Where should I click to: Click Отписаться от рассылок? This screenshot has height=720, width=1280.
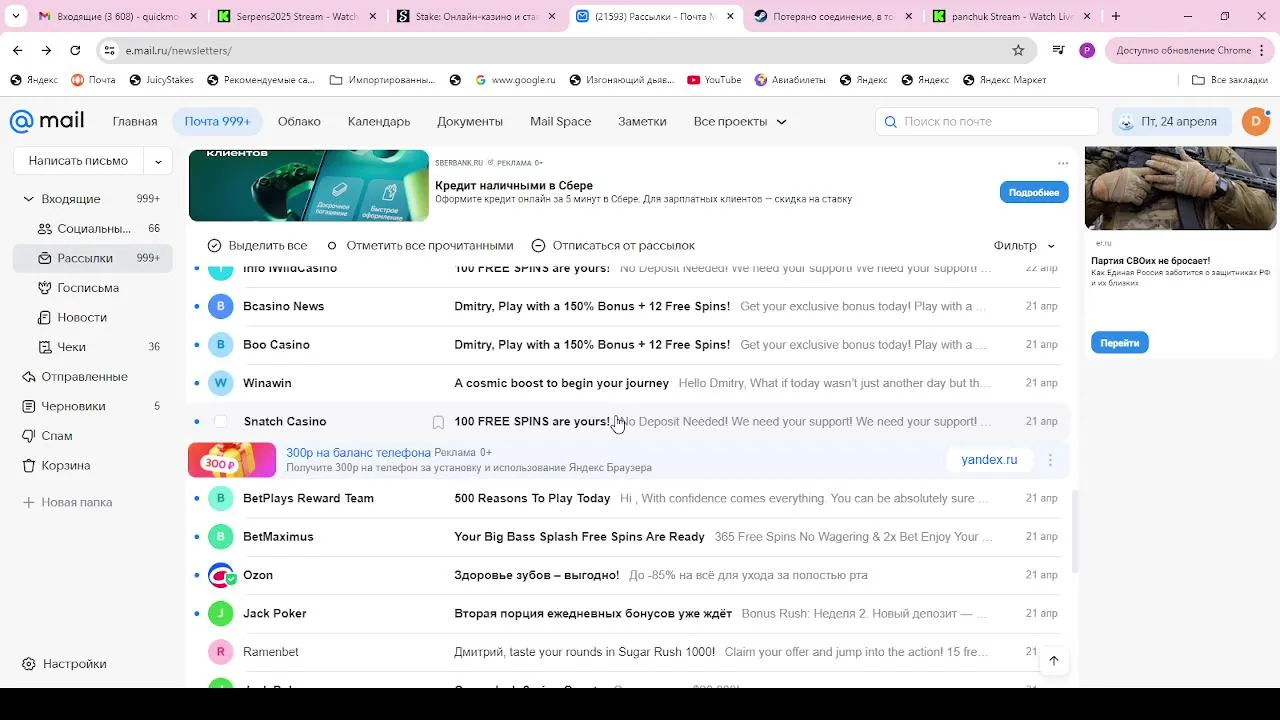613,246
